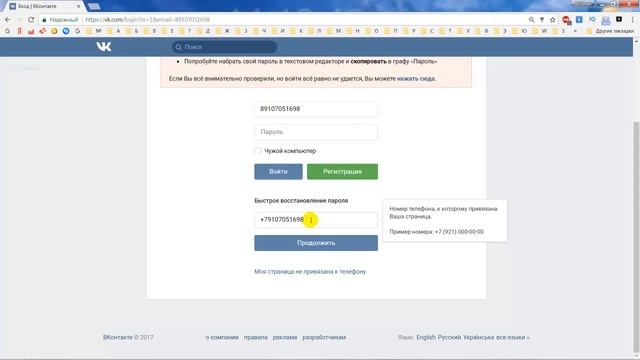
Task: Open the yellow circle bookmark icon
Action: (x=54, y=31)
